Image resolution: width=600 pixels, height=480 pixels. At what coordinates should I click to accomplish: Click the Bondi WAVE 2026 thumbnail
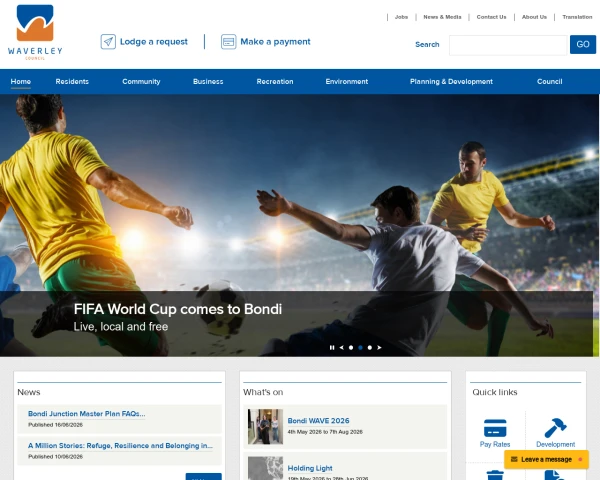[x=265, y=426]
